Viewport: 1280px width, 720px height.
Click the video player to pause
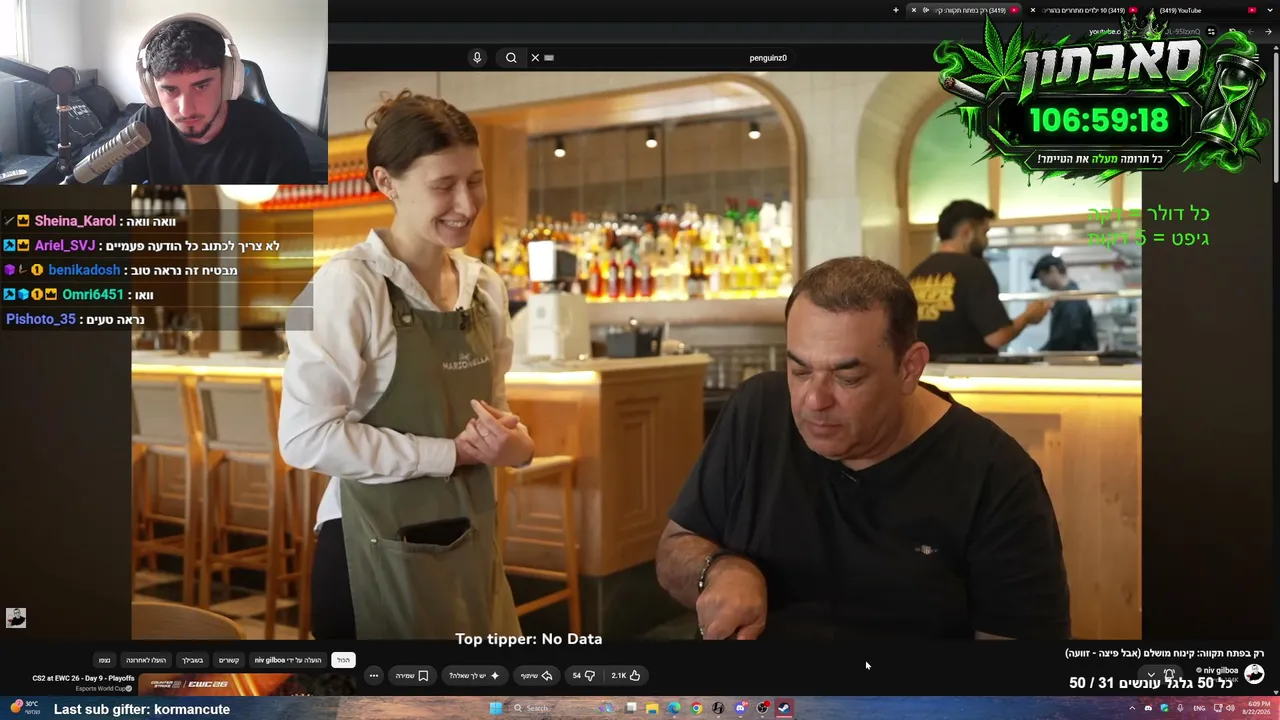[x=636, y=355]
